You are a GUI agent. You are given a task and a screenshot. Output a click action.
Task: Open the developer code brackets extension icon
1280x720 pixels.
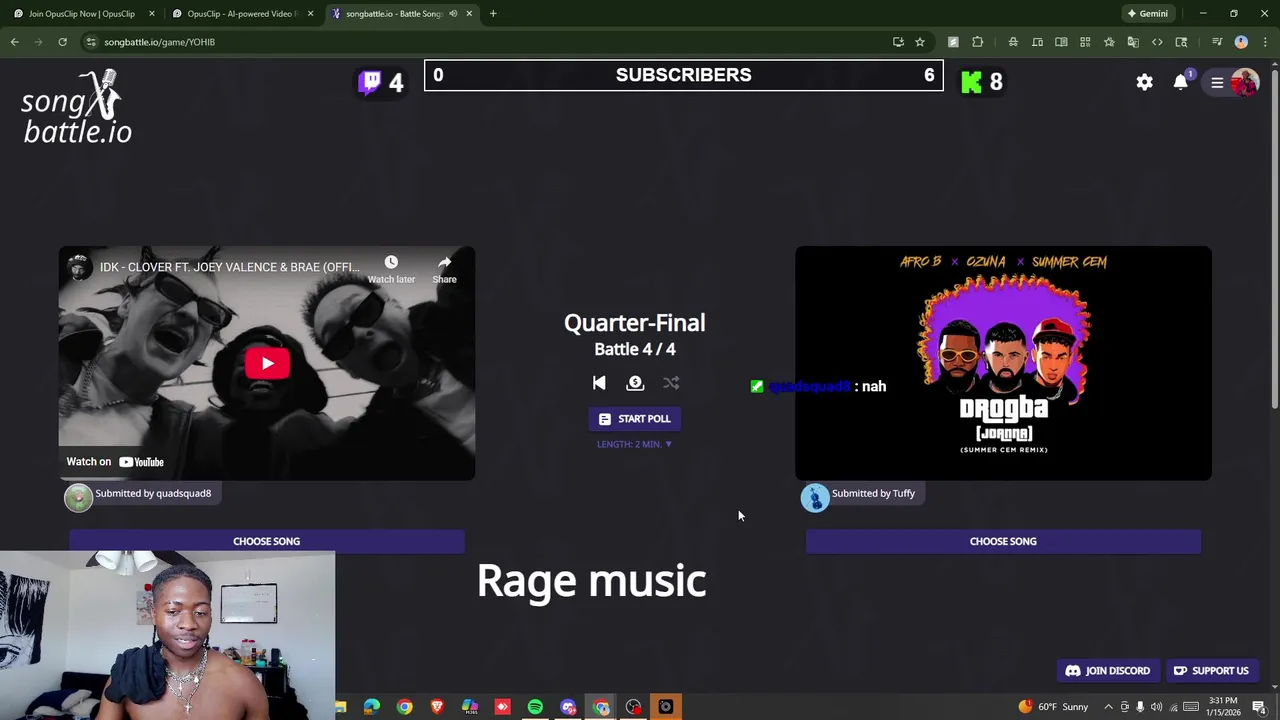click(x=1157, y=42)
